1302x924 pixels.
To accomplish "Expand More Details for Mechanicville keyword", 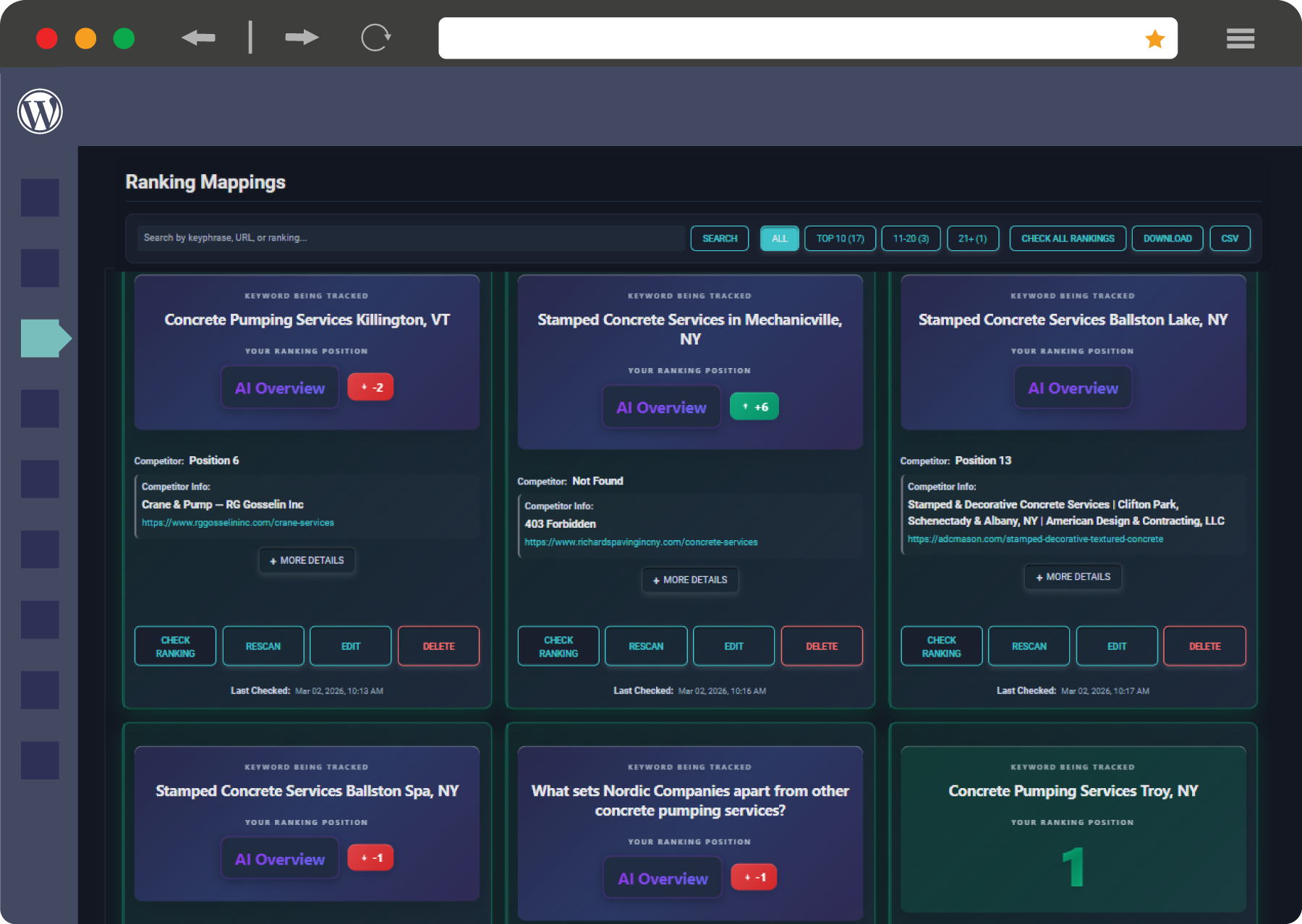I will (690, 580).
